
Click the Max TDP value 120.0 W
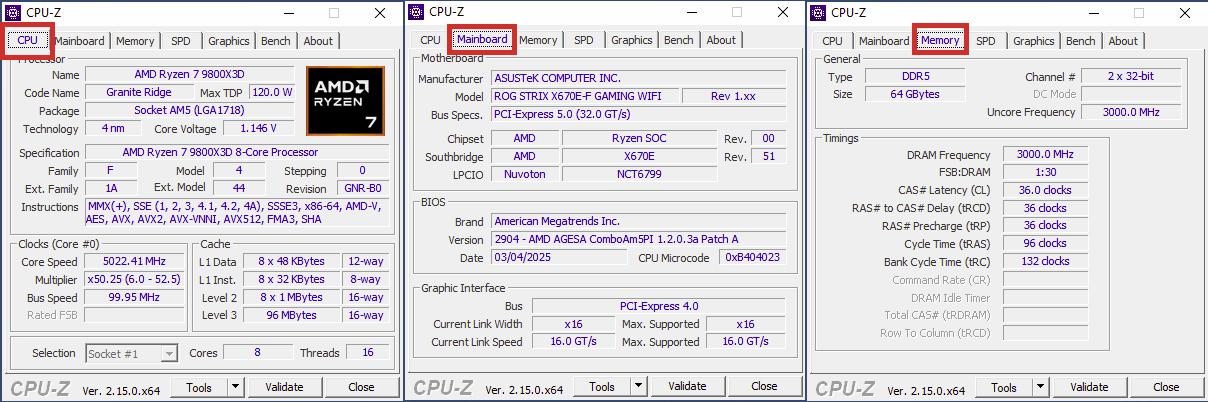tap(272, 93)
